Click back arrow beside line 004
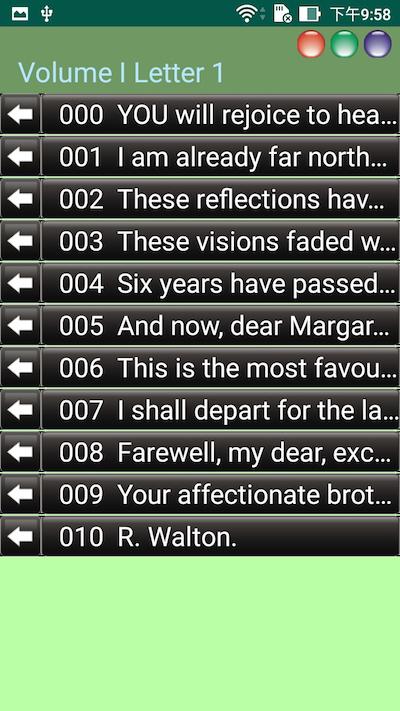 coord(20,283)
